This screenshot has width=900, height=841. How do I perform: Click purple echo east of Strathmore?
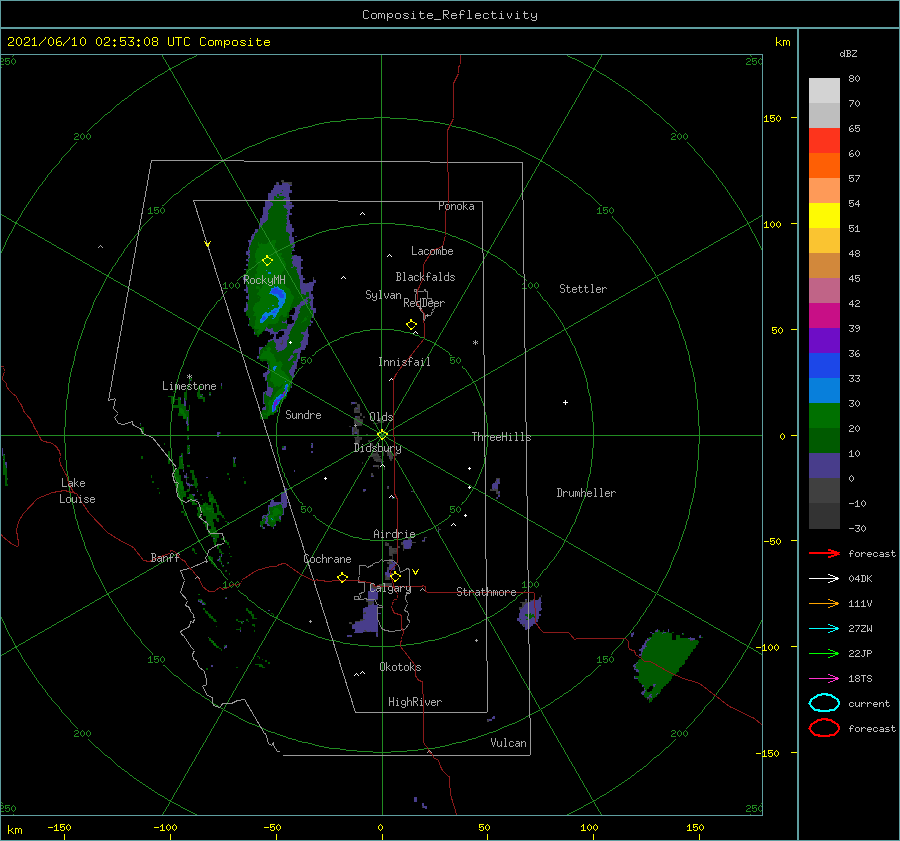530,613
